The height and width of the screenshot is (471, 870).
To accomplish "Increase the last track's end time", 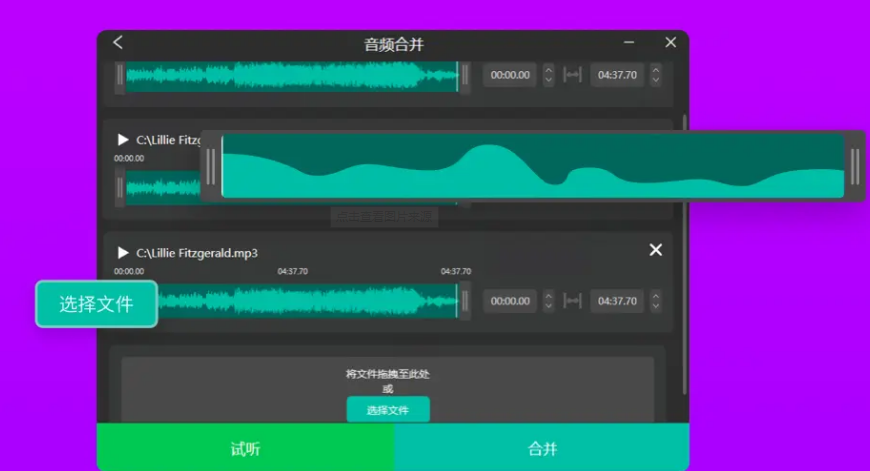I will coord(656,296).
